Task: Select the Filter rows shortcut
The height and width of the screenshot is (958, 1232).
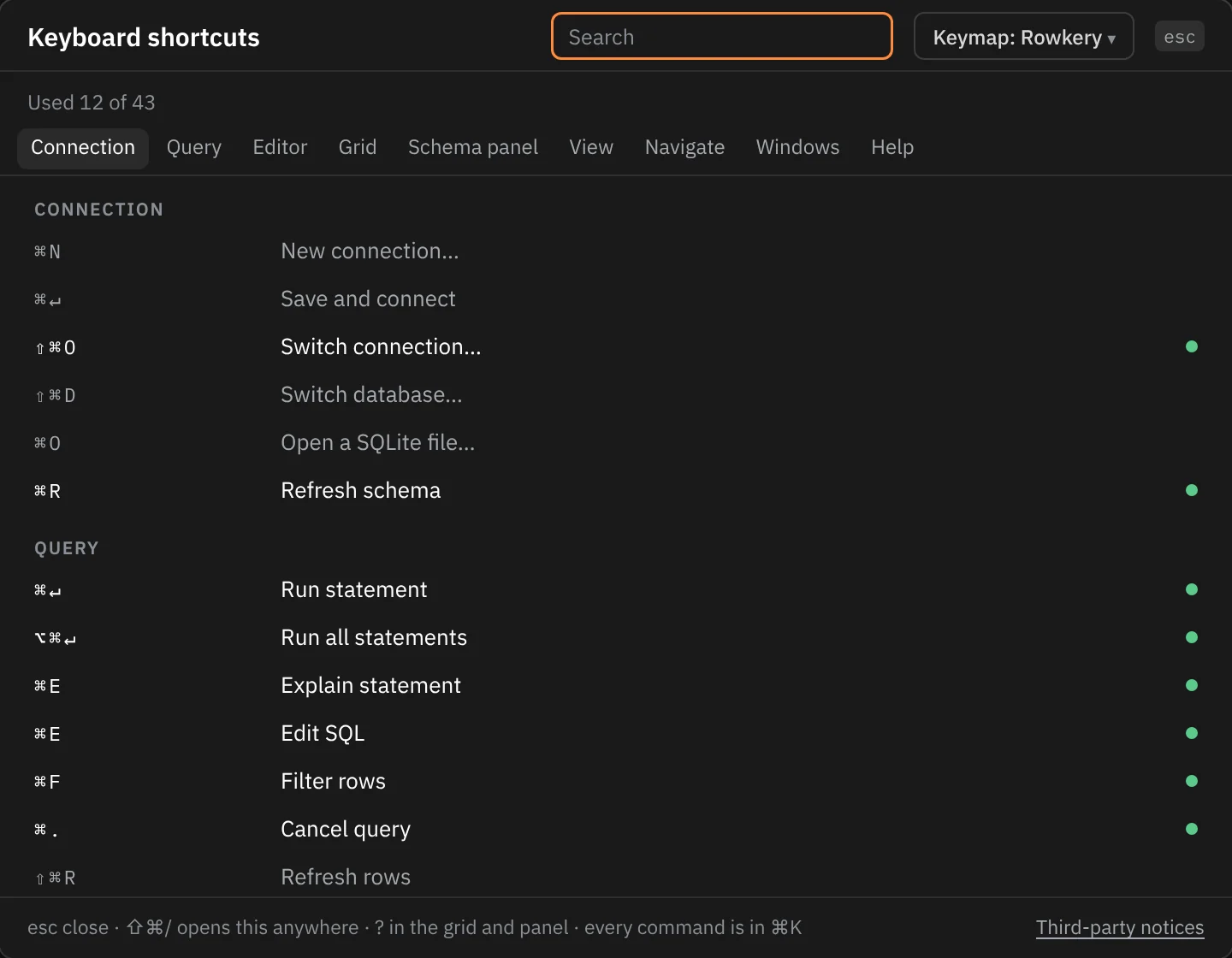Action: [616, 782]
